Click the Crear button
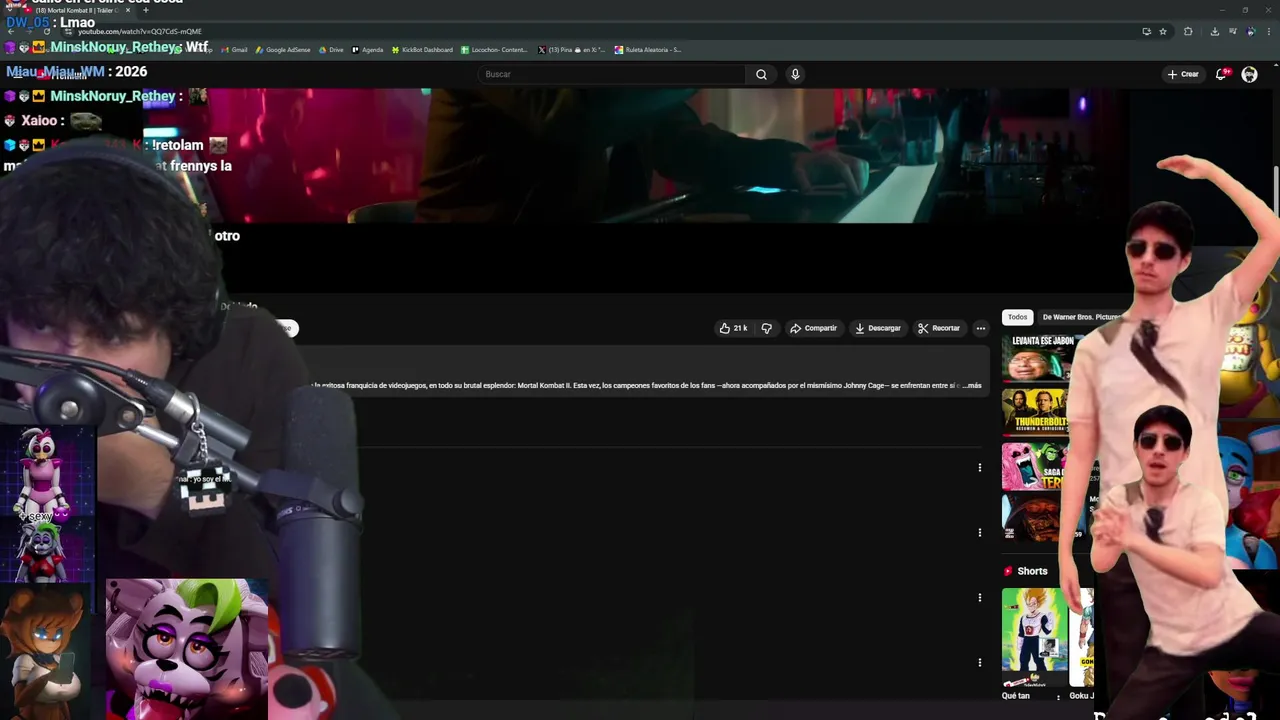 (1183, 74)
